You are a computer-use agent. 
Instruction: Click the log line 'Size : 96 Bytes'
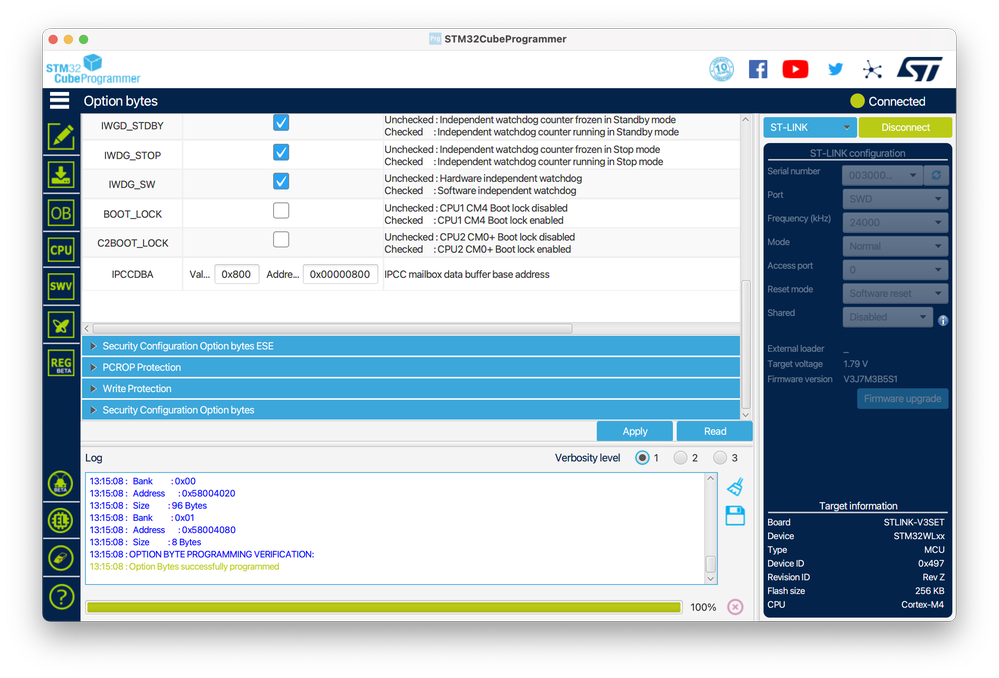148,506
